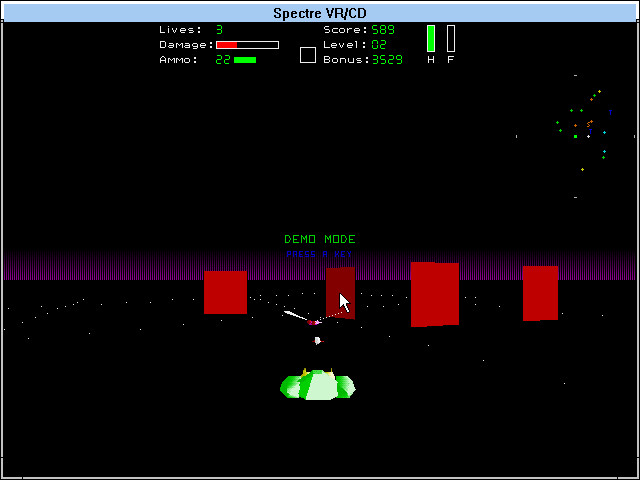Click the widest red pillar
This screenshot has width=640, height=480.
[435, 294]
